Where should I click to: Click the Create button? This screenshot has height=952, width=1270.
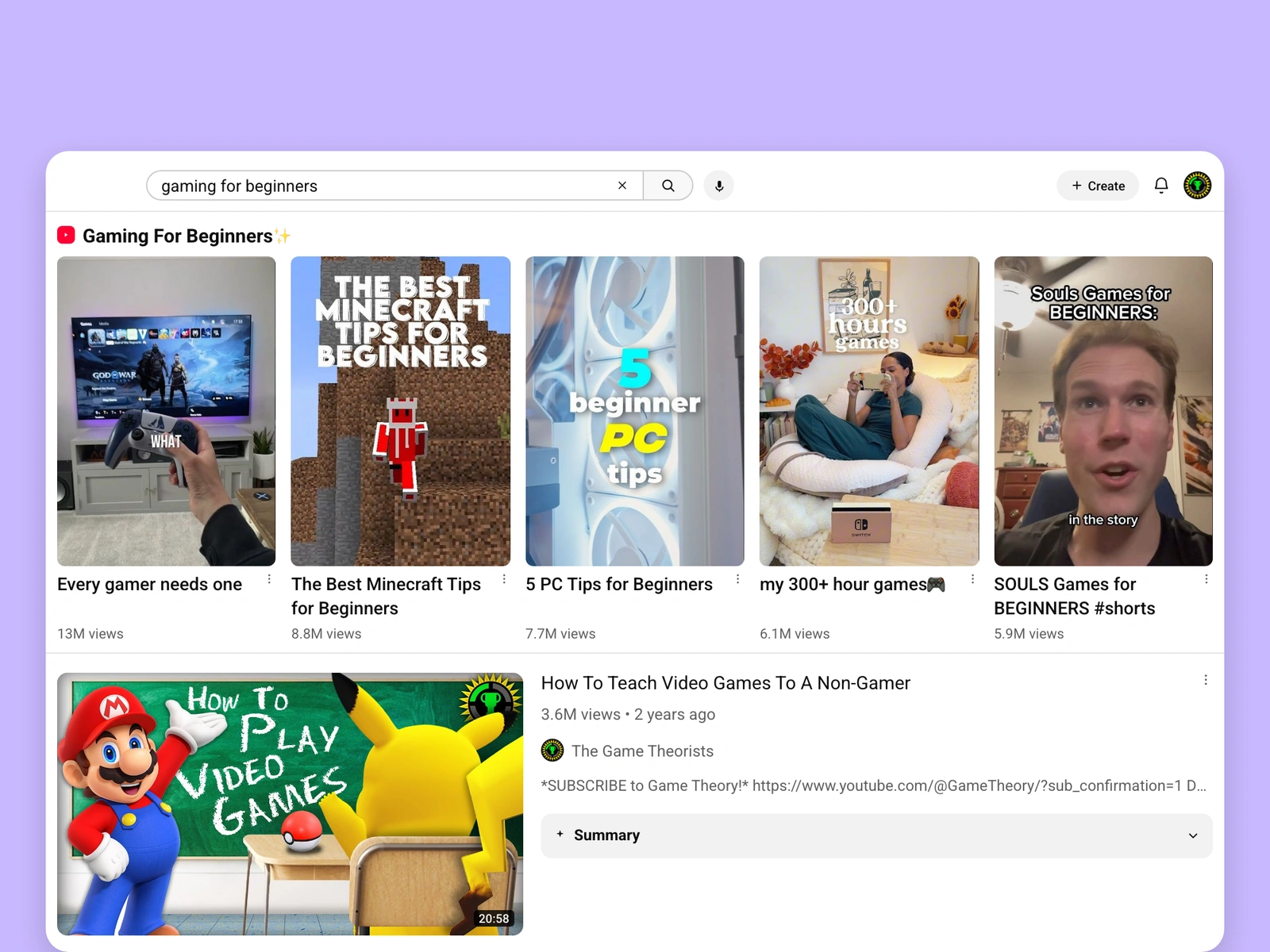1098,186
